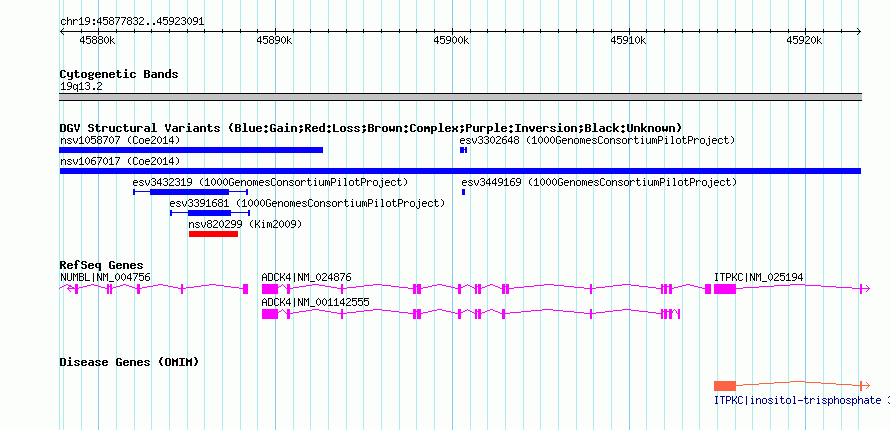Click the 45880k ruler tick label
The height and width of the screenshot is (430, 890).
[x=98, y=40]
